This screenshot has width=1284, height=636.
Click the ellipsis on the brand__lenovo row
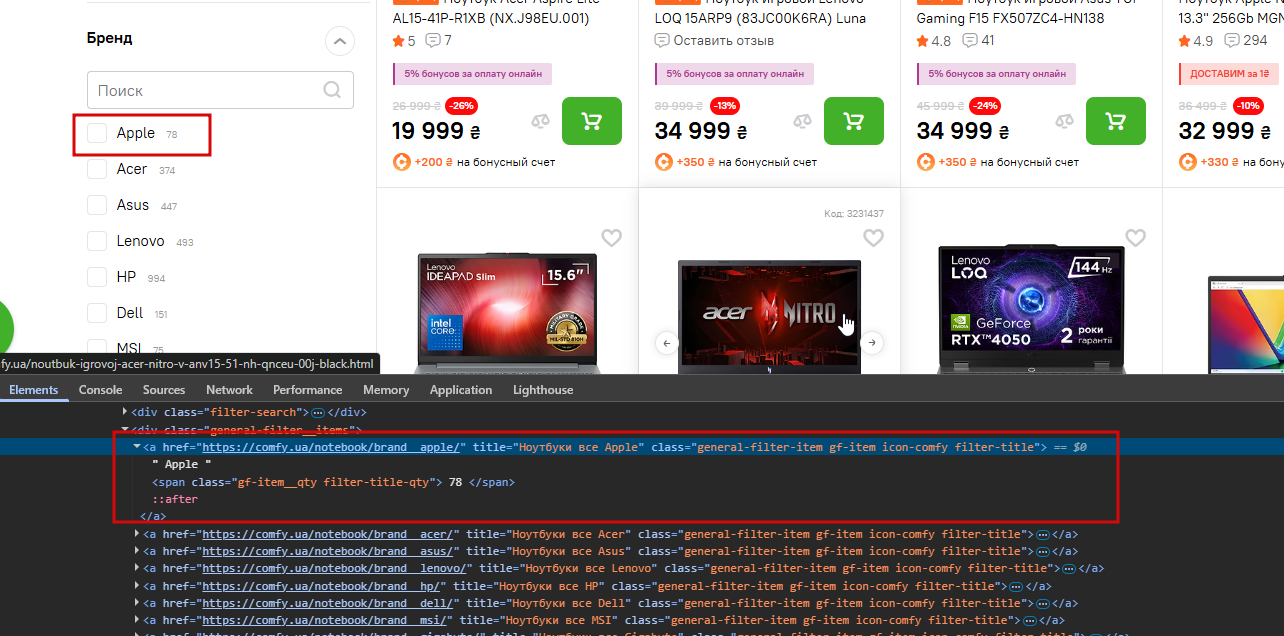[1069, 569]
